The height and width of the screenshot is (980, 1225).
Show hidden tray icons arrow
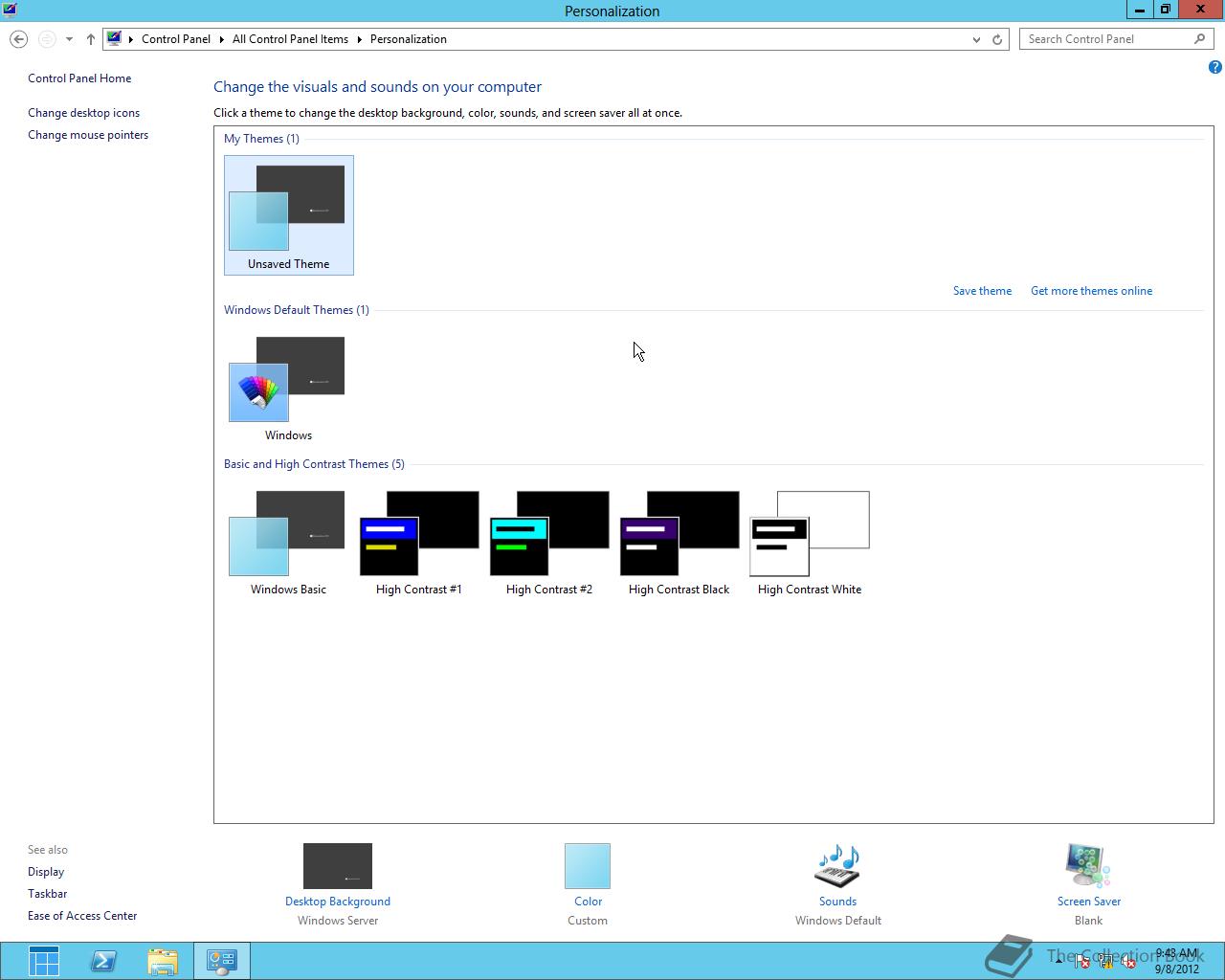(1058, 963)
